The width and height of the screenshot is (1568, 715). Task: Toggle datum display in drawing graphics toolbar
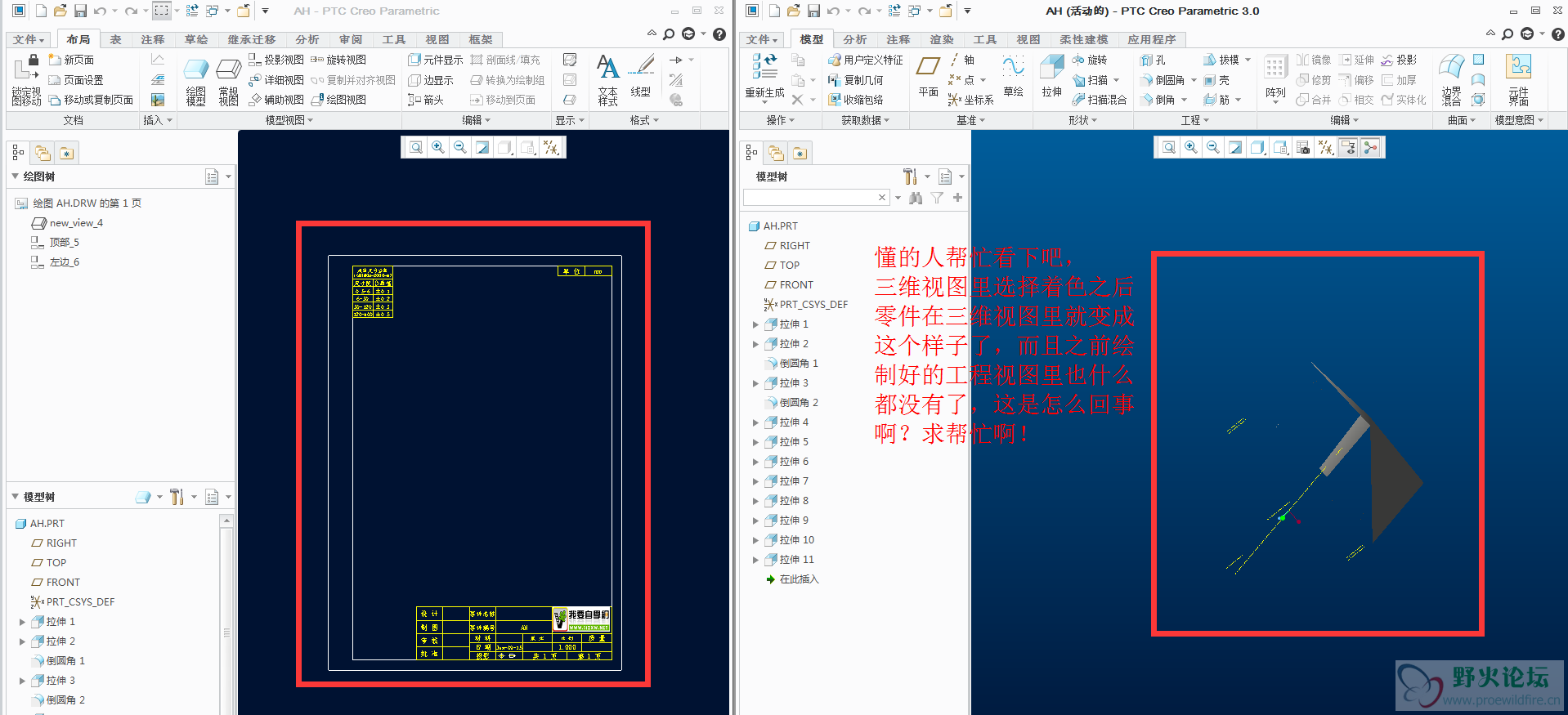pyautogui.click(x=552, y=147)
